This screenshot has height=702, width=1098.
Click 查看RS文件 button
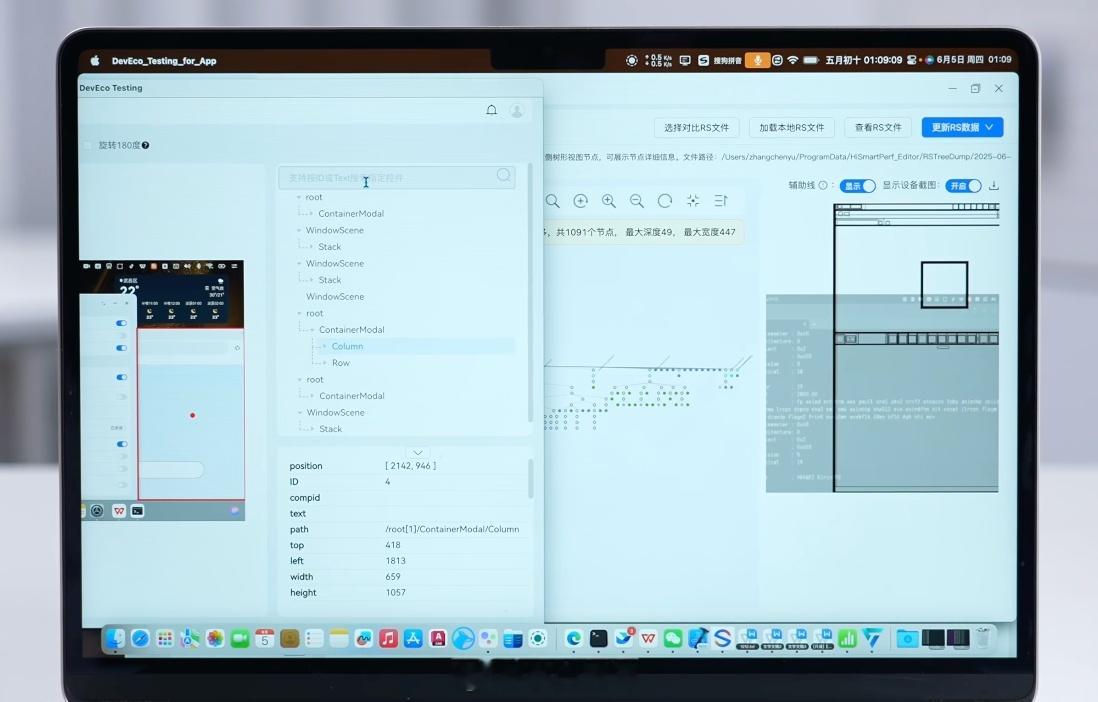pos(878,128)
